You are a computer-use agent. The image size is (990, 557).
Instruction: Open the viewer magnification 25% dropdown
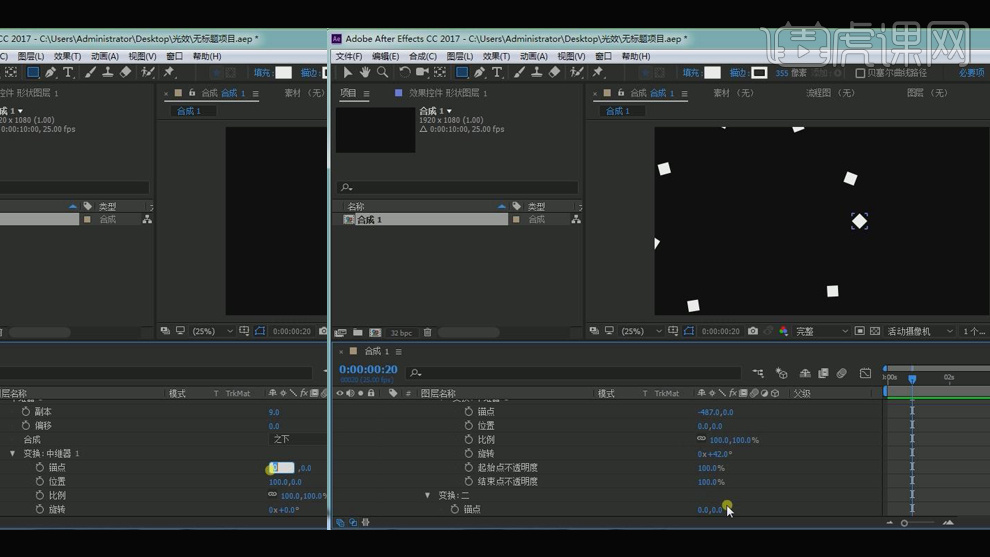coord(639,331)
